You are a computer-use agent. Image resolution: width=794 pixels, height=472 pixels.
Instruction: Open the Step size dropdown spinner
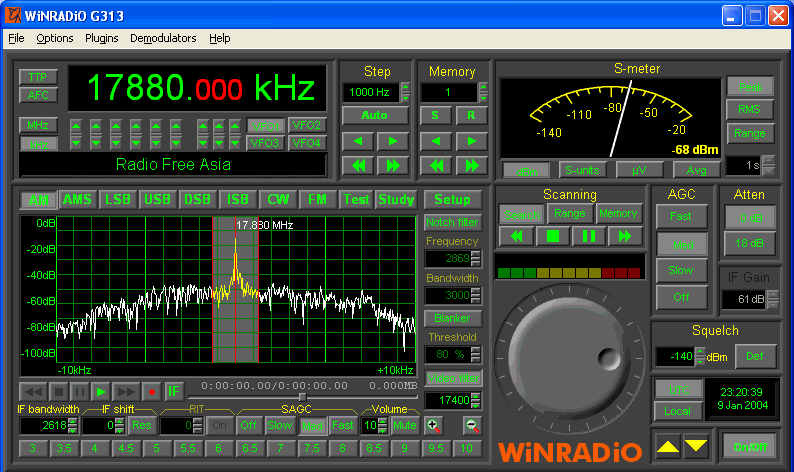coord(405,92)
